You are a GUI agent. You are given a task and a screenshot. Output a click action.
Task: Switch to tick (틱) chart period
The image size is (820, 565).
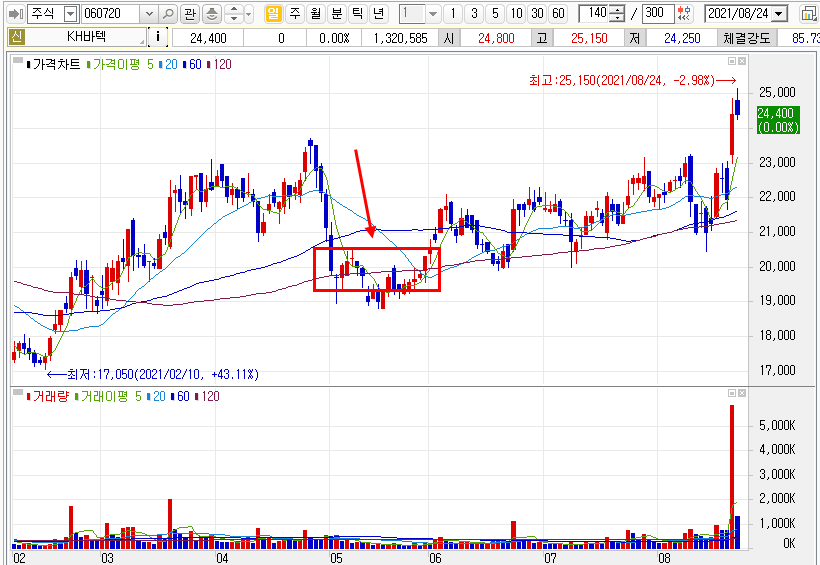click(358, 14)
